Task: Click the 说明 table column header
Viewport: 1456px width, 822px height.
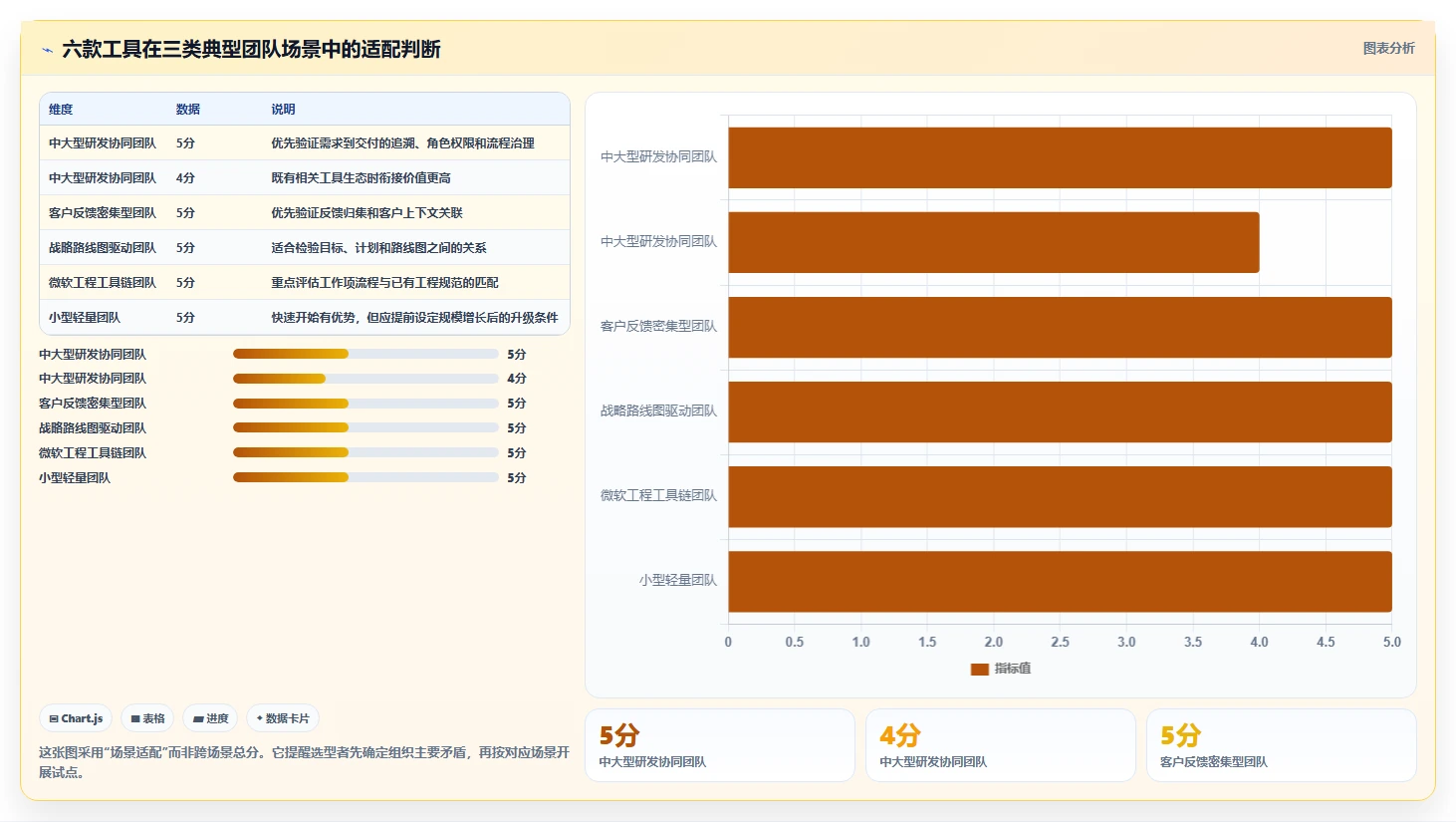Action: pos(283,110)
